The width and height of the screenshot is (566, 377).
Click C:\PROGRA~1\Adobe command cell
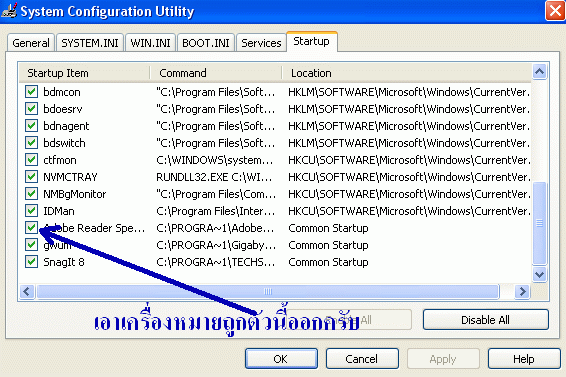[216, 228]
